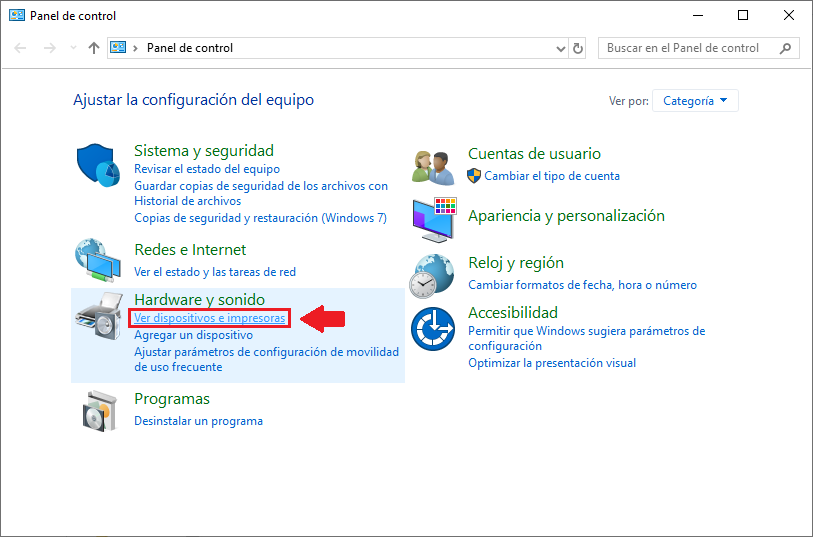Click the Accesibilidad blue circle icon
This screenshot has width=813, height=537.
pos(433,329)
